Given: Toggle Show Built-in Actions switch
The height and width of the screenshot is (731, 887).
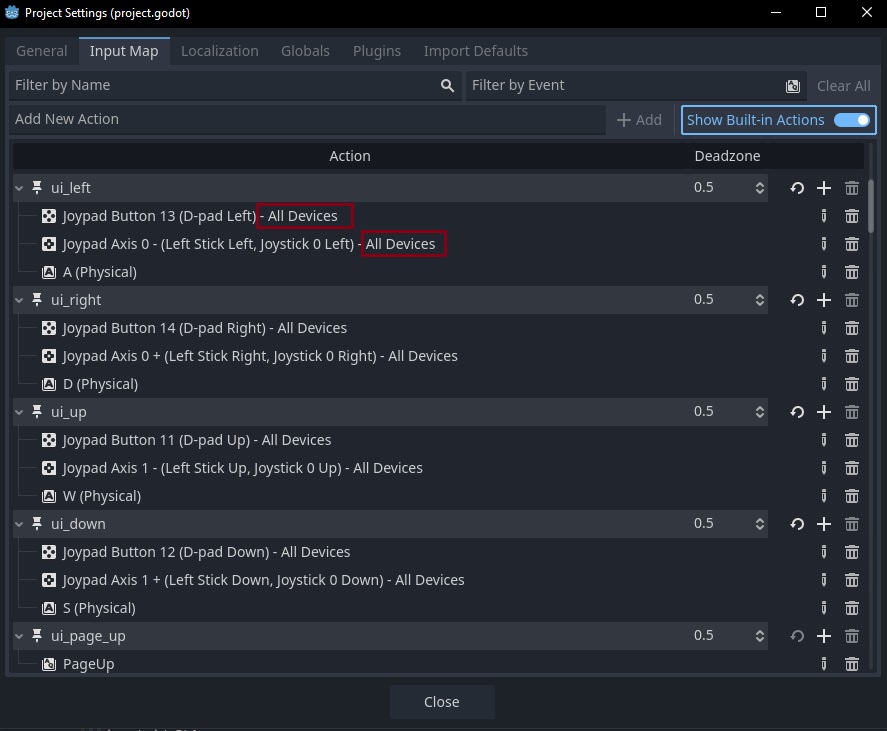Looking at the screenshot, I should 852,120.
